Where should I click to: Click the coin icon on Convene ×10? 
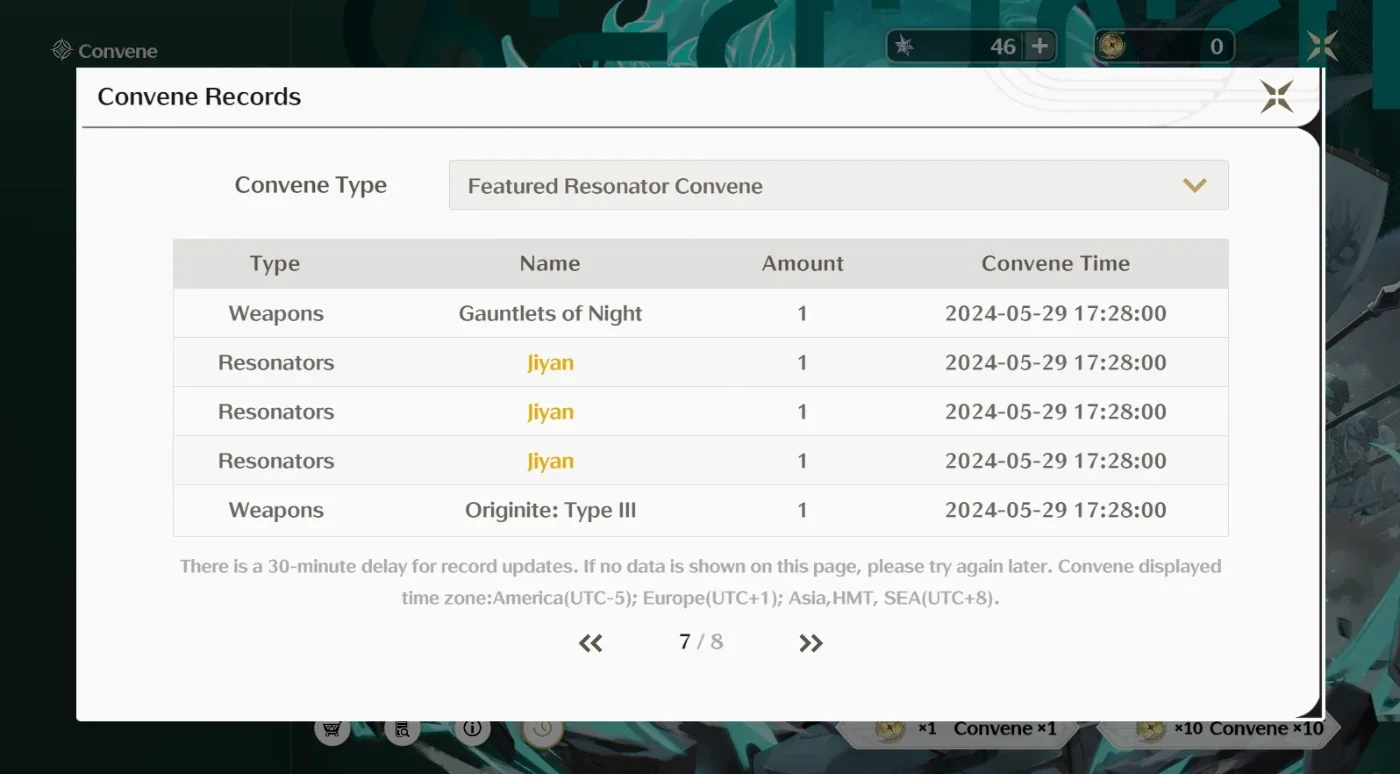point(1151,730)
